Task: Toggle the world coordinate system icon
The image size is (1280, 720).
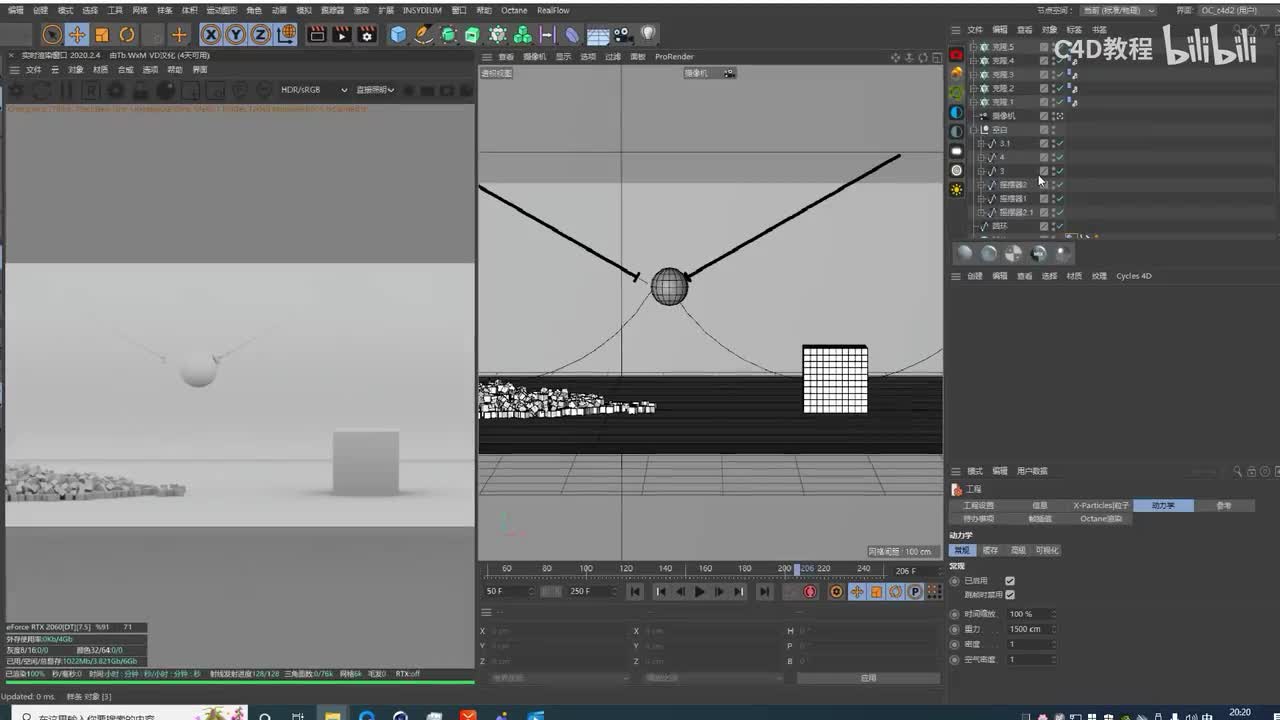Action: [x=286, y=35]
